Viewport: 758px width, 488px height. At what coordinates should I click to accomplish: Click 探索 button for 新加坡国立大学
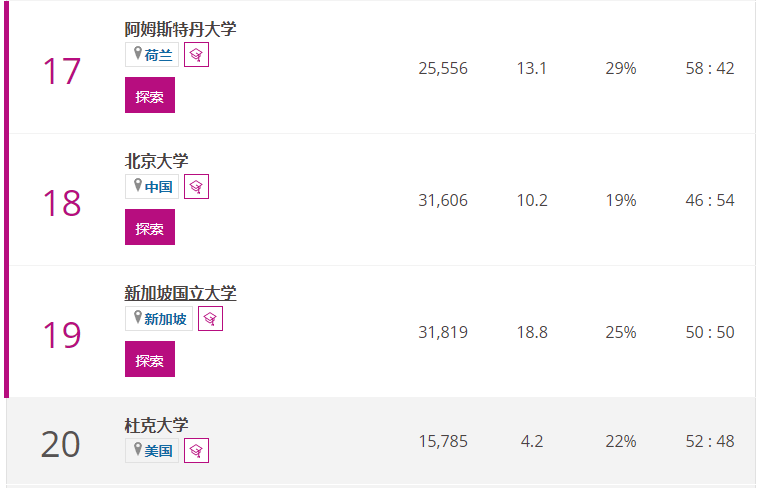pos(150,359)
